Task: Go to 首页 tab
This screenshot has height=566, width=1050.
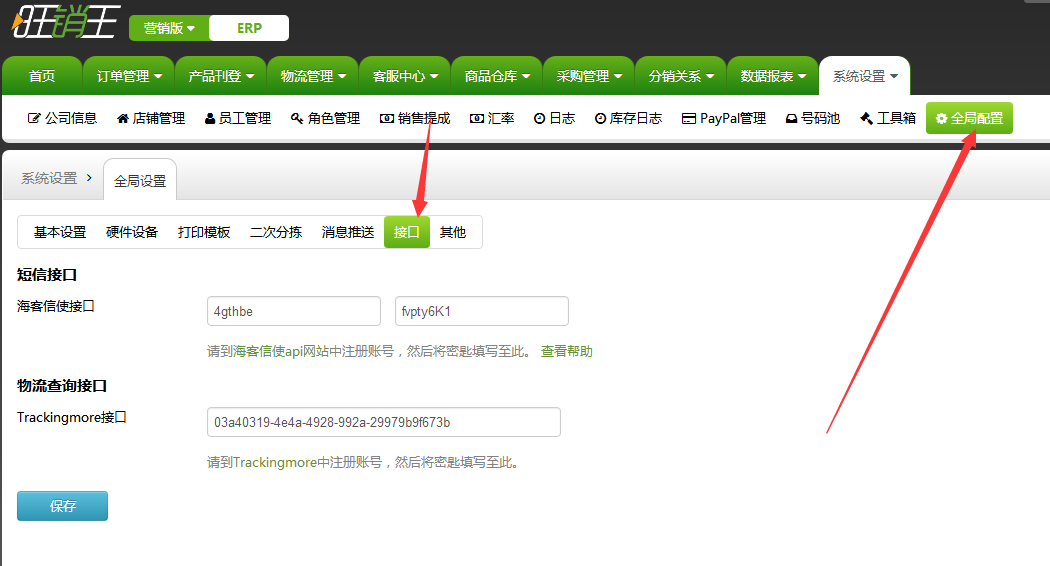Action: click(42, 76)
